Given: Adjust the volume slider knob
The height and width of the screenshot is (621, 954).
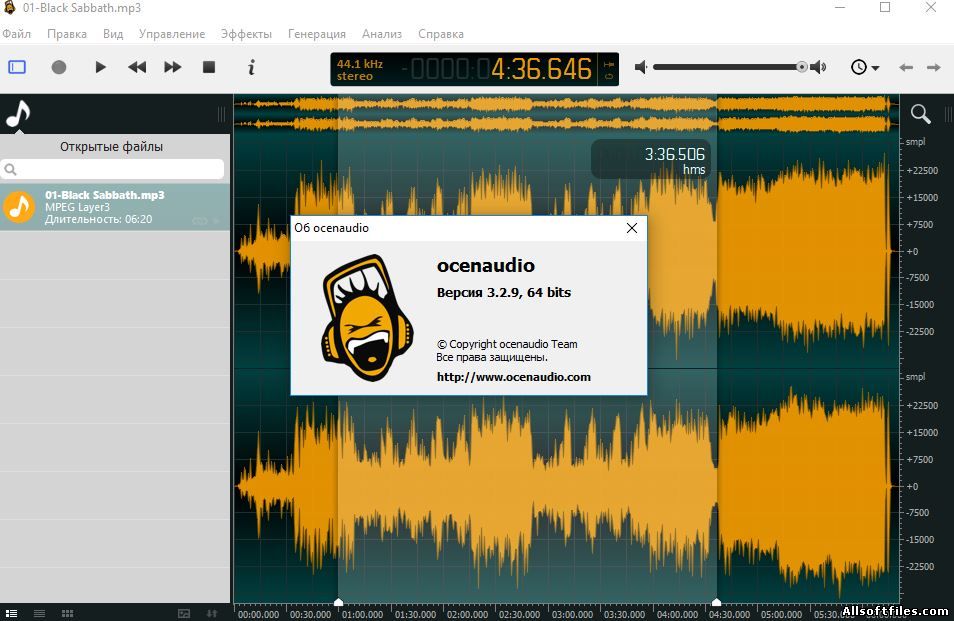Looking at the screenshot, I should pos(802,67).
